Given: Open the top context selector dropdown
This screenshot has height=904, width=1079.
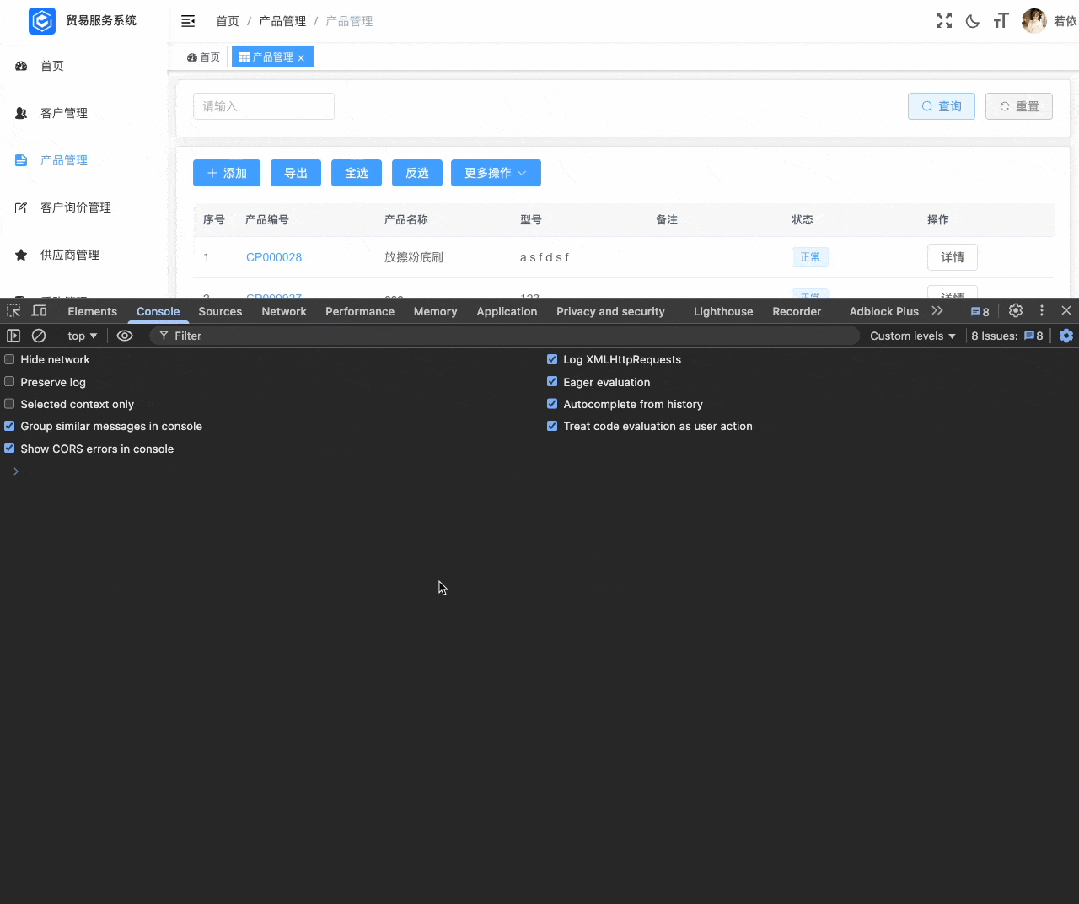Looking at the screenshot, I should coord(82,336).
